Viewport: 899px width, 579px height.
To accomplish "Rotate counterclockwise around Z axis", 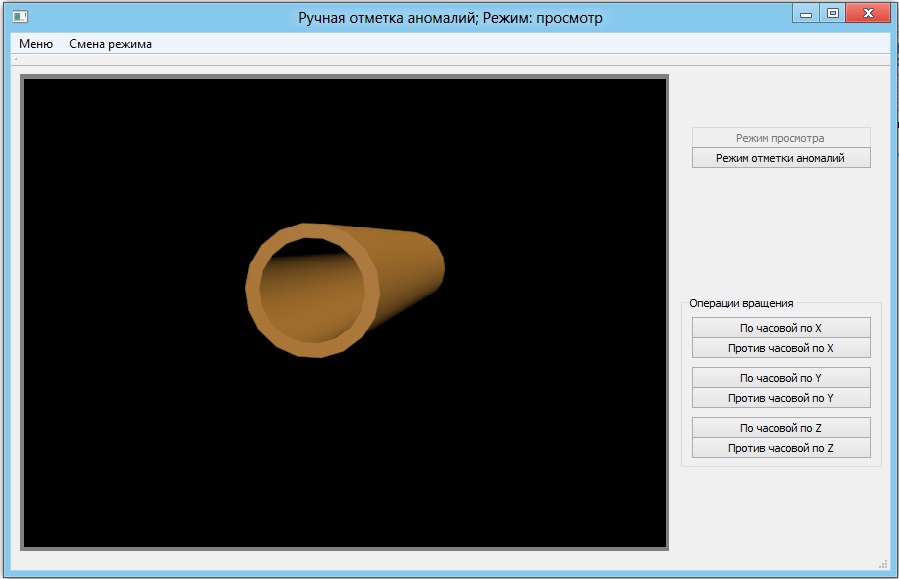I will [781, 448].
